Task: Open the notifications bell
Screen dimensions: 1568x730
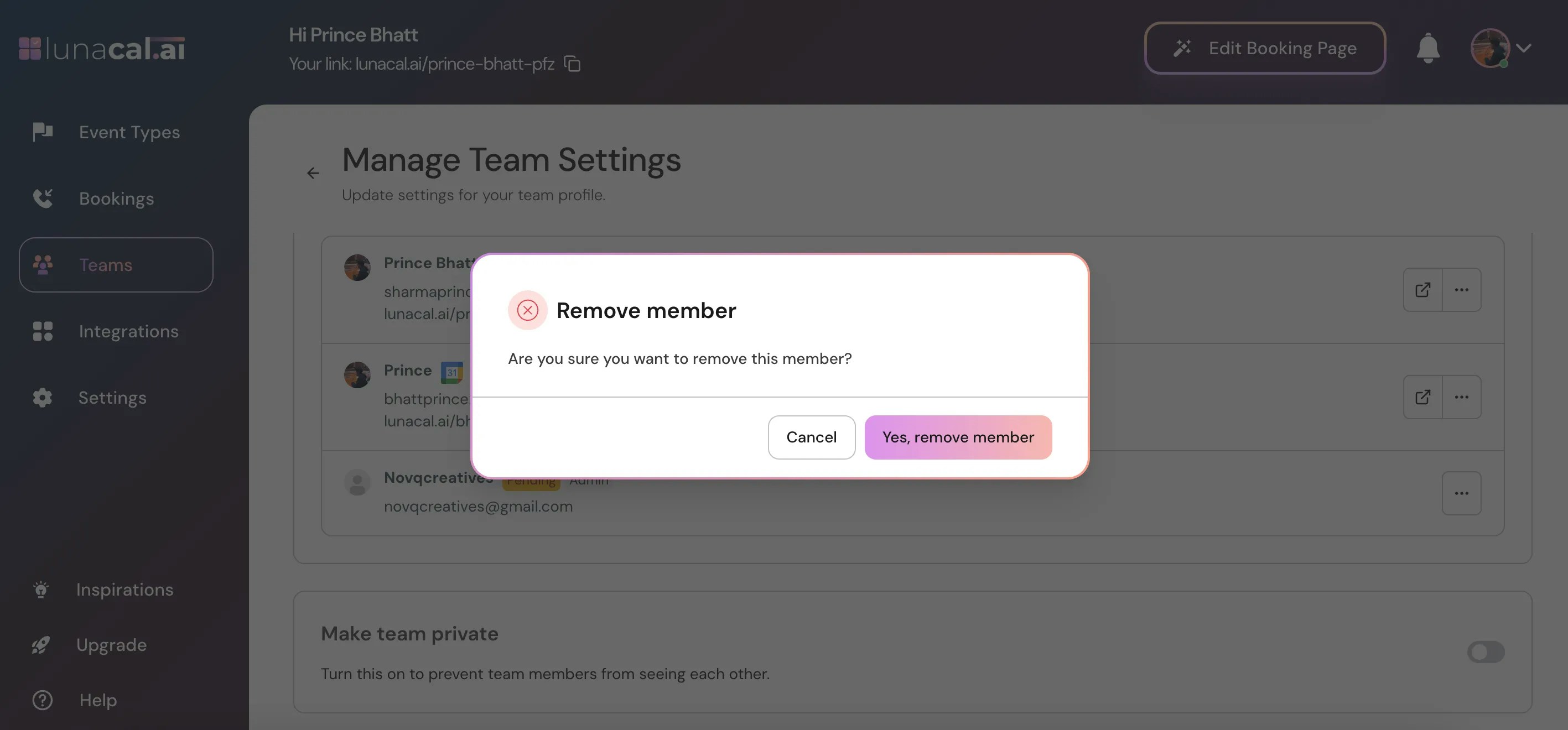Action: pos(1427,48)
